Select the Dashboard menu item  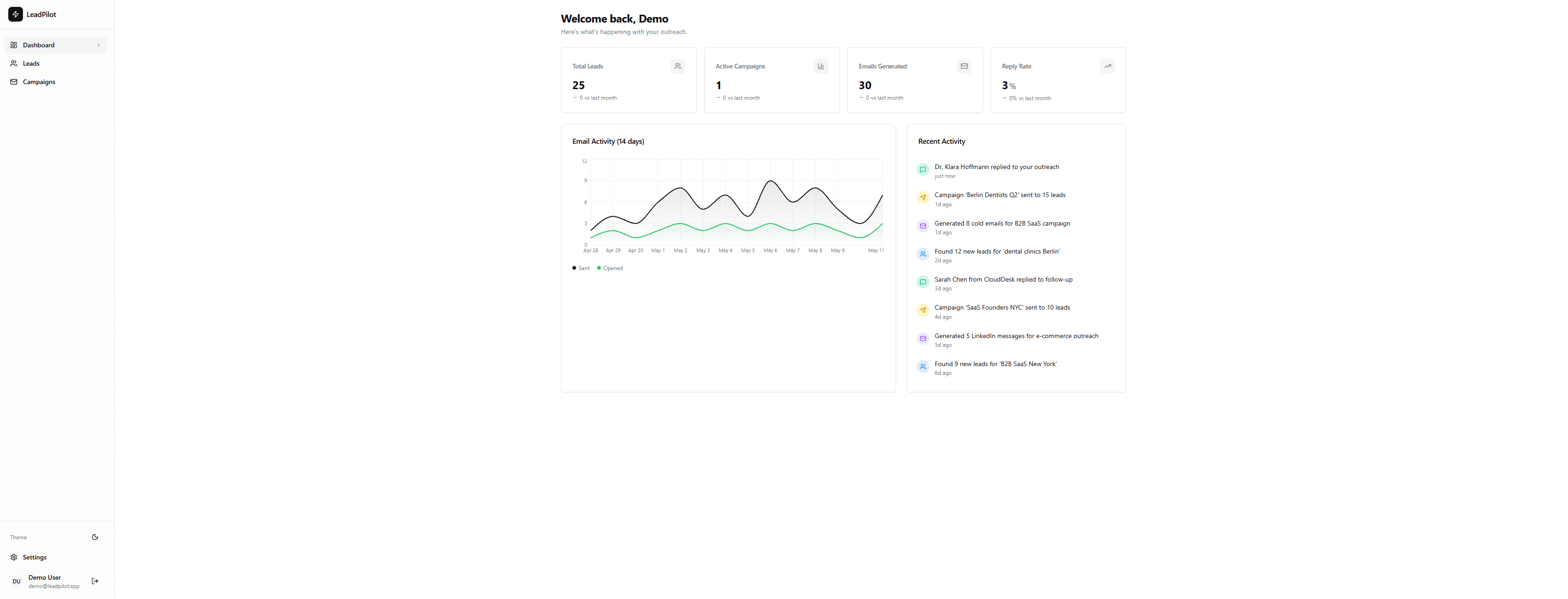[x=56, y=45]
